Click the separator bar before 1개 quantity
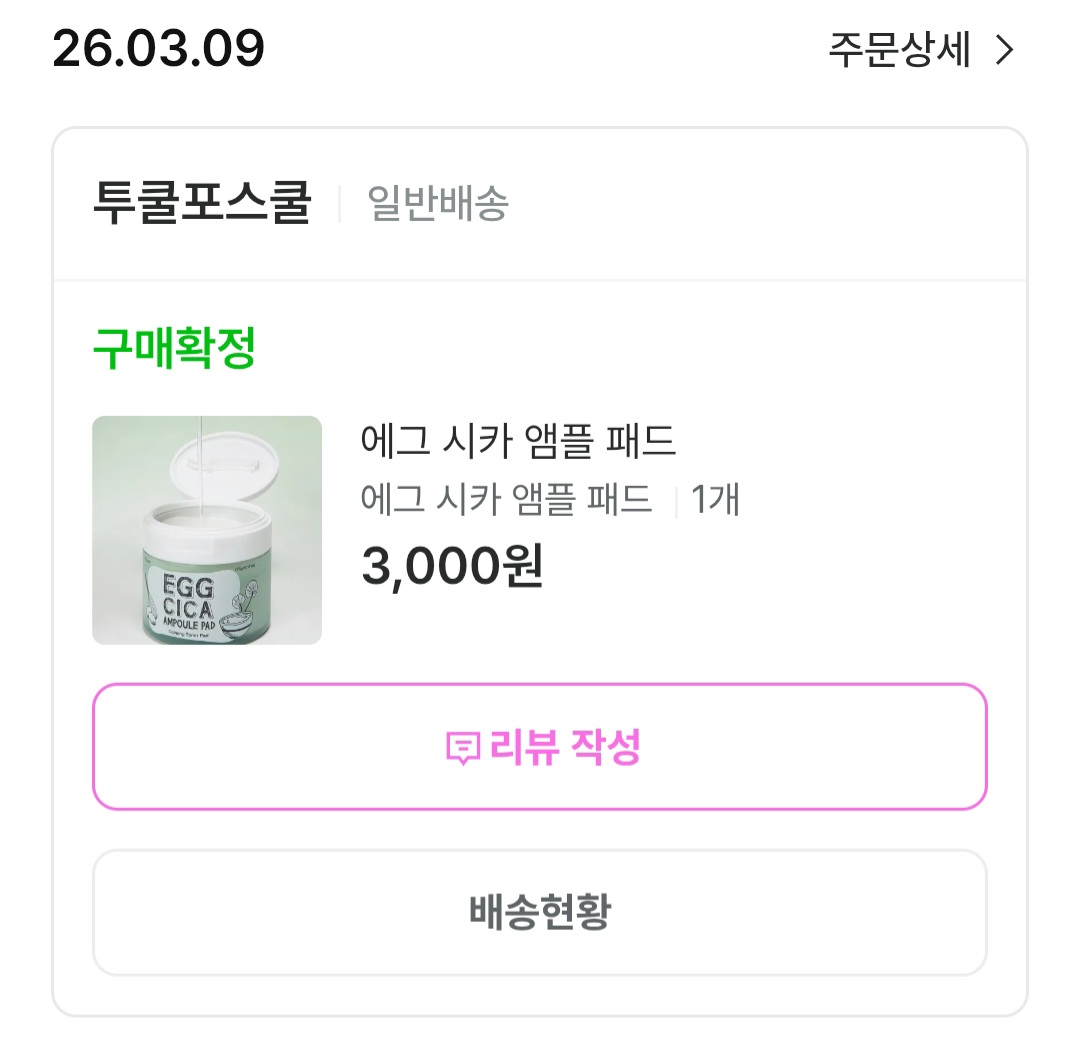Viewport: 1080px width, 1045px height. [x=676, y=500]
